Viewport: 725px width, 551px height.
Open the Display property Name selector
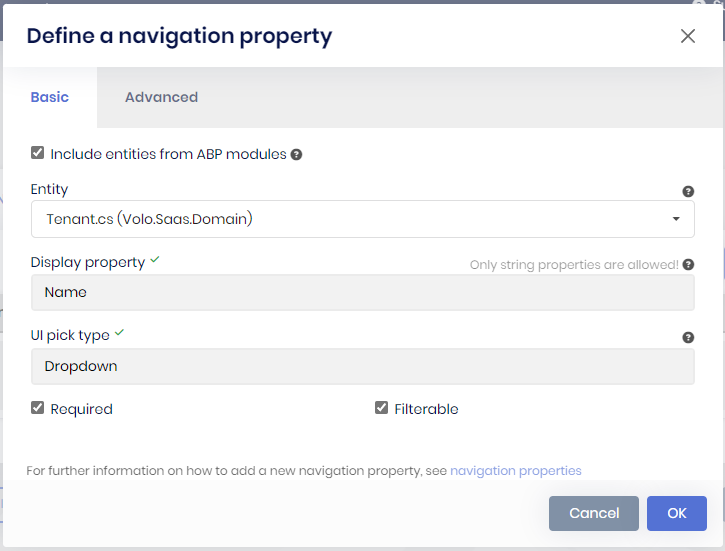pos(363,293)
